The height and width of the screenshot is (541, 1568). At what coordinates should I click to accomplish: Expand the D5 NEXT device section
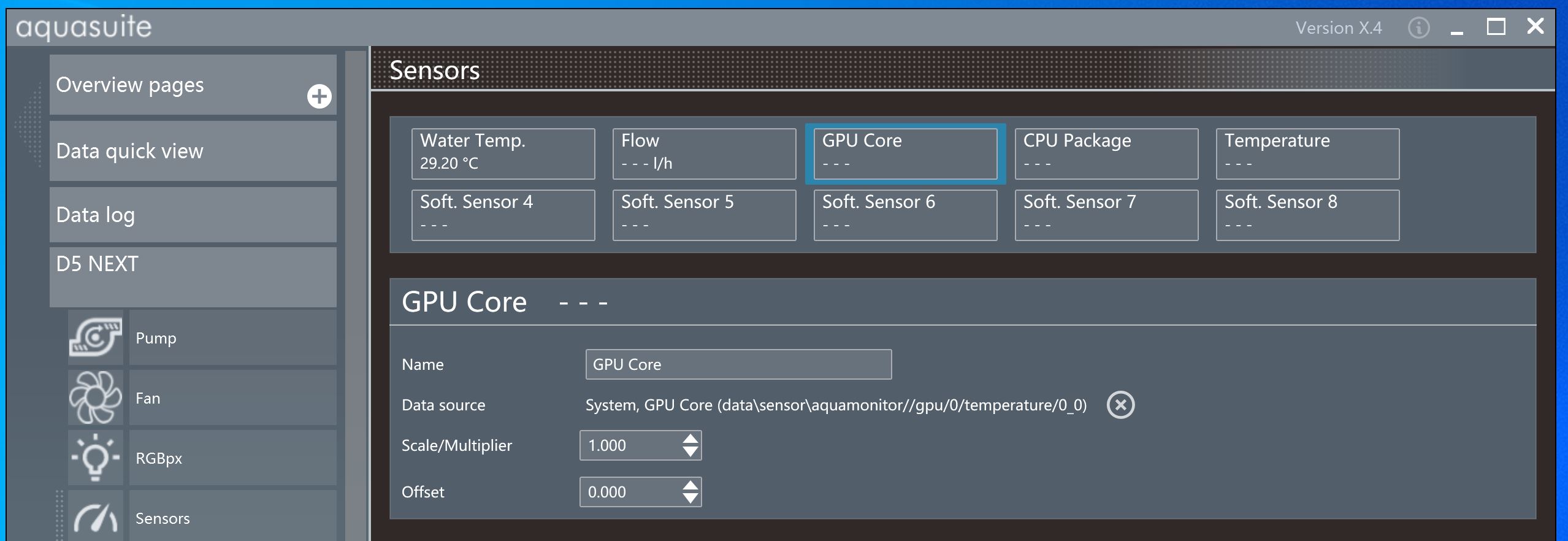pos(193,276)
